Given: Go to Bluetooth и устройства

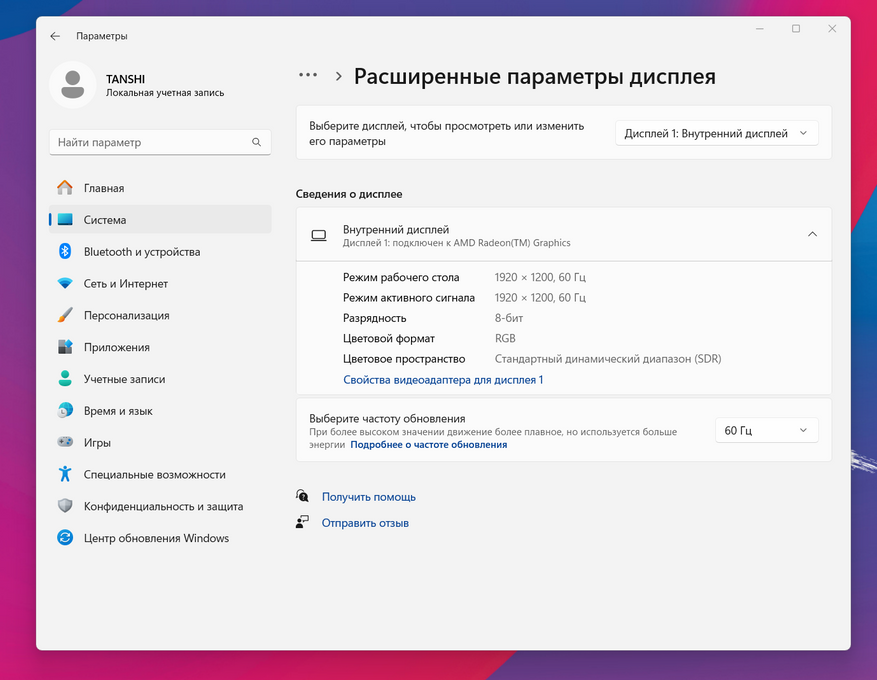Looking at the screenshot, I should (x=160, y=252).
